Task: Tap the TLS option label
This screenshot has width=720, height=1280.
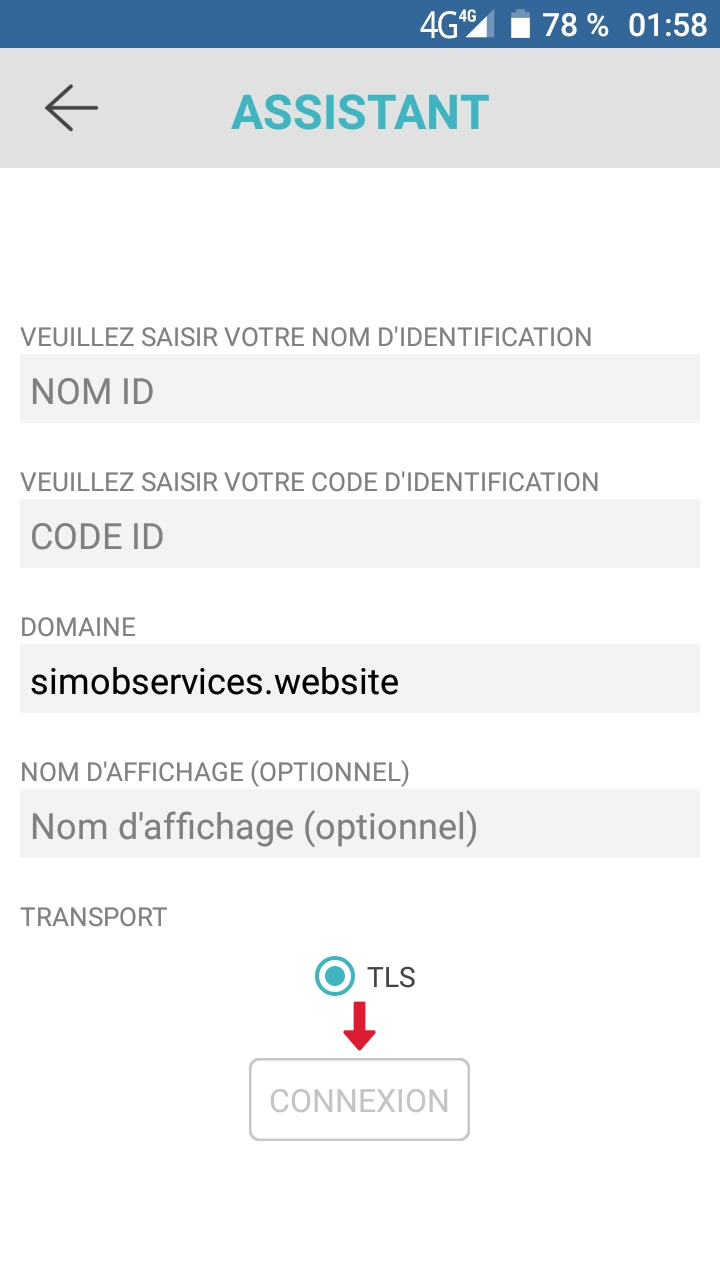Action: click(x=391, y=977)
